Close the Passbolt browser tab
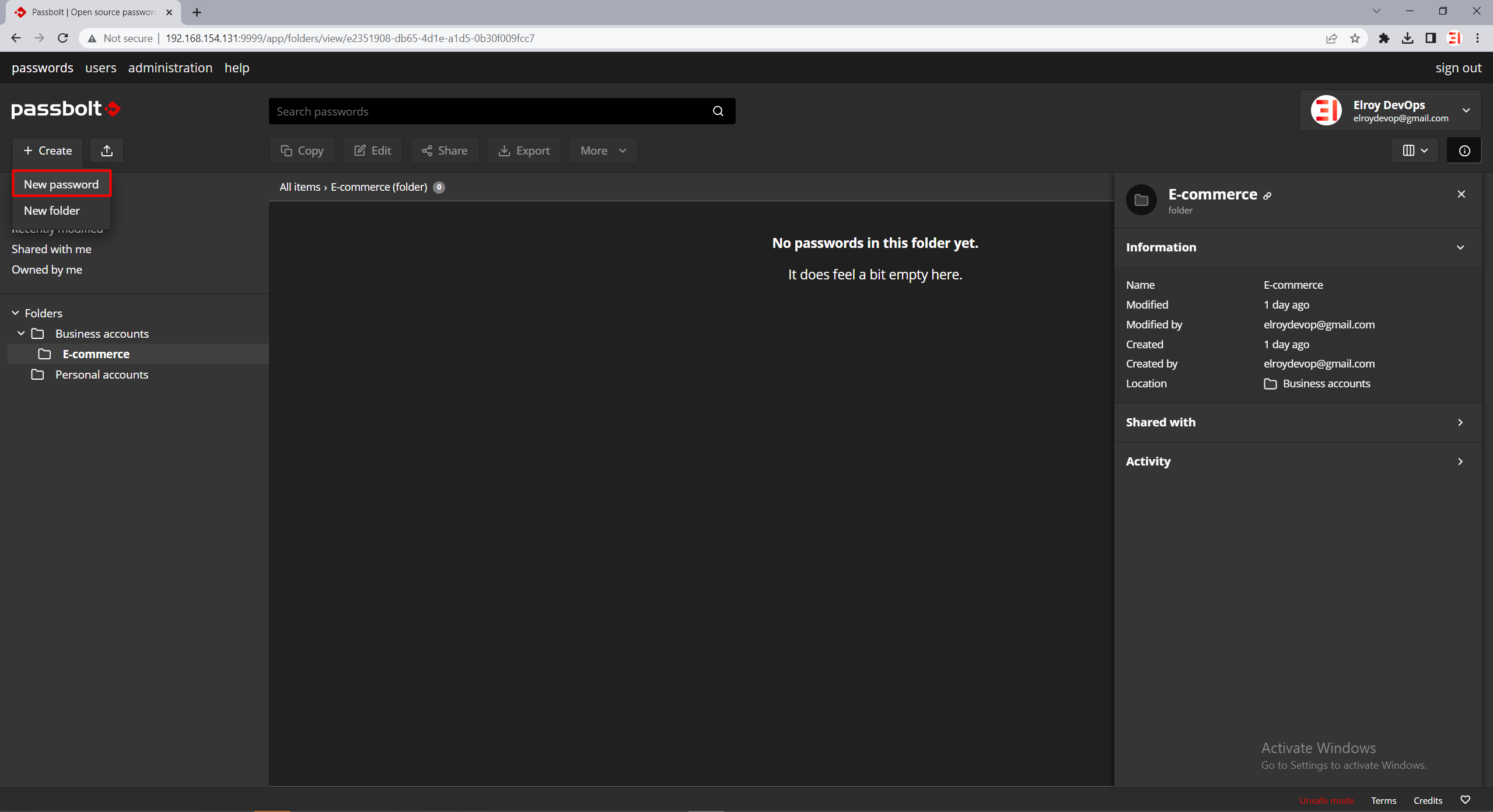1493x812 pixels. tap(169, 12)
